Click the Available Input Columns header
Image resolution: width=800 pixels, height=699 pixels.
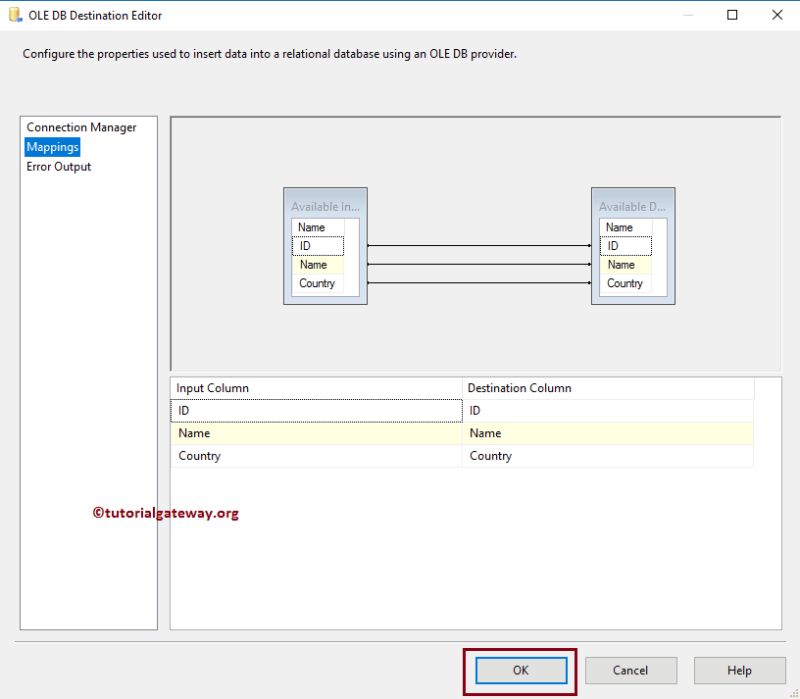(324, 207)
